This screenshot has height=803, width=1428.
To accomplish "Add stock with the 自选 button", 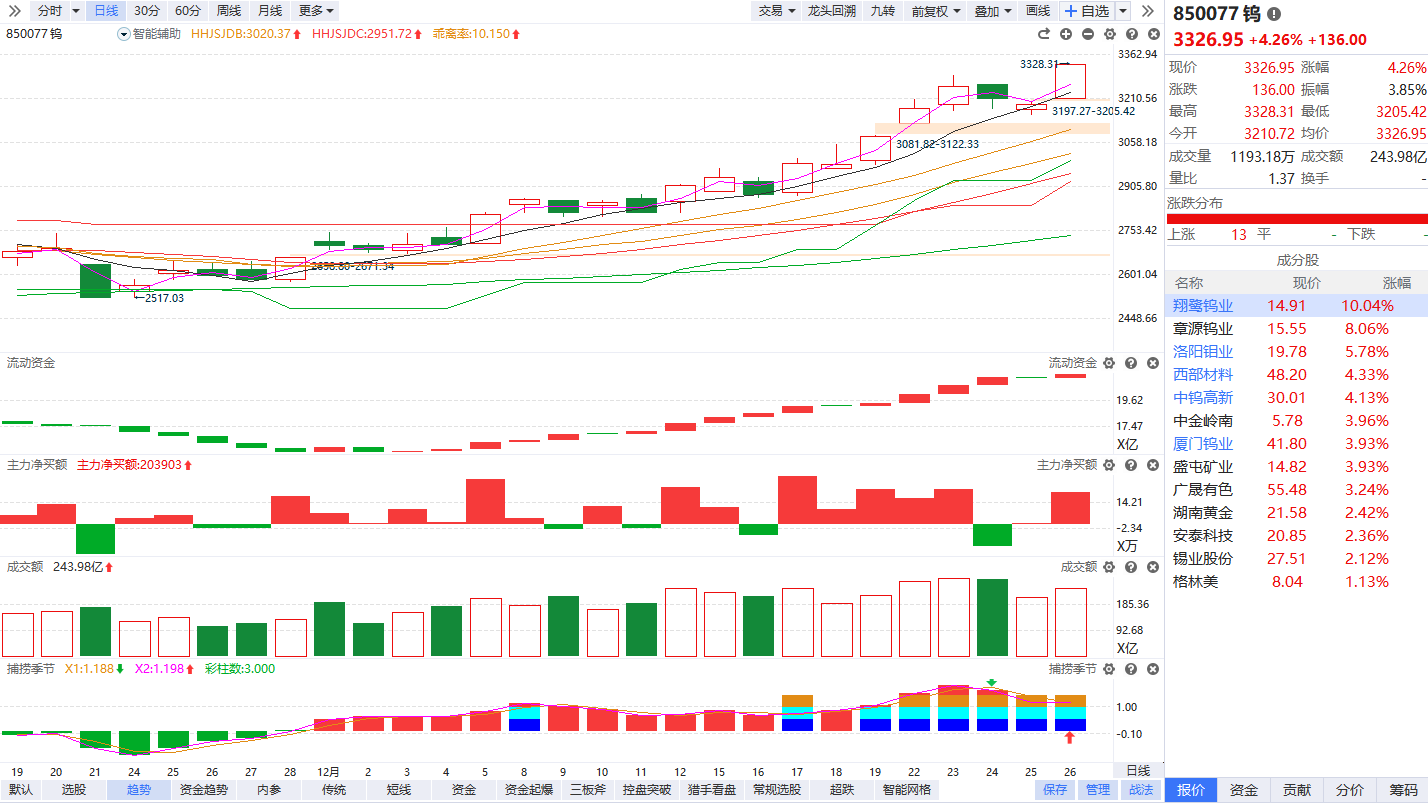I will pos(1087,11).
